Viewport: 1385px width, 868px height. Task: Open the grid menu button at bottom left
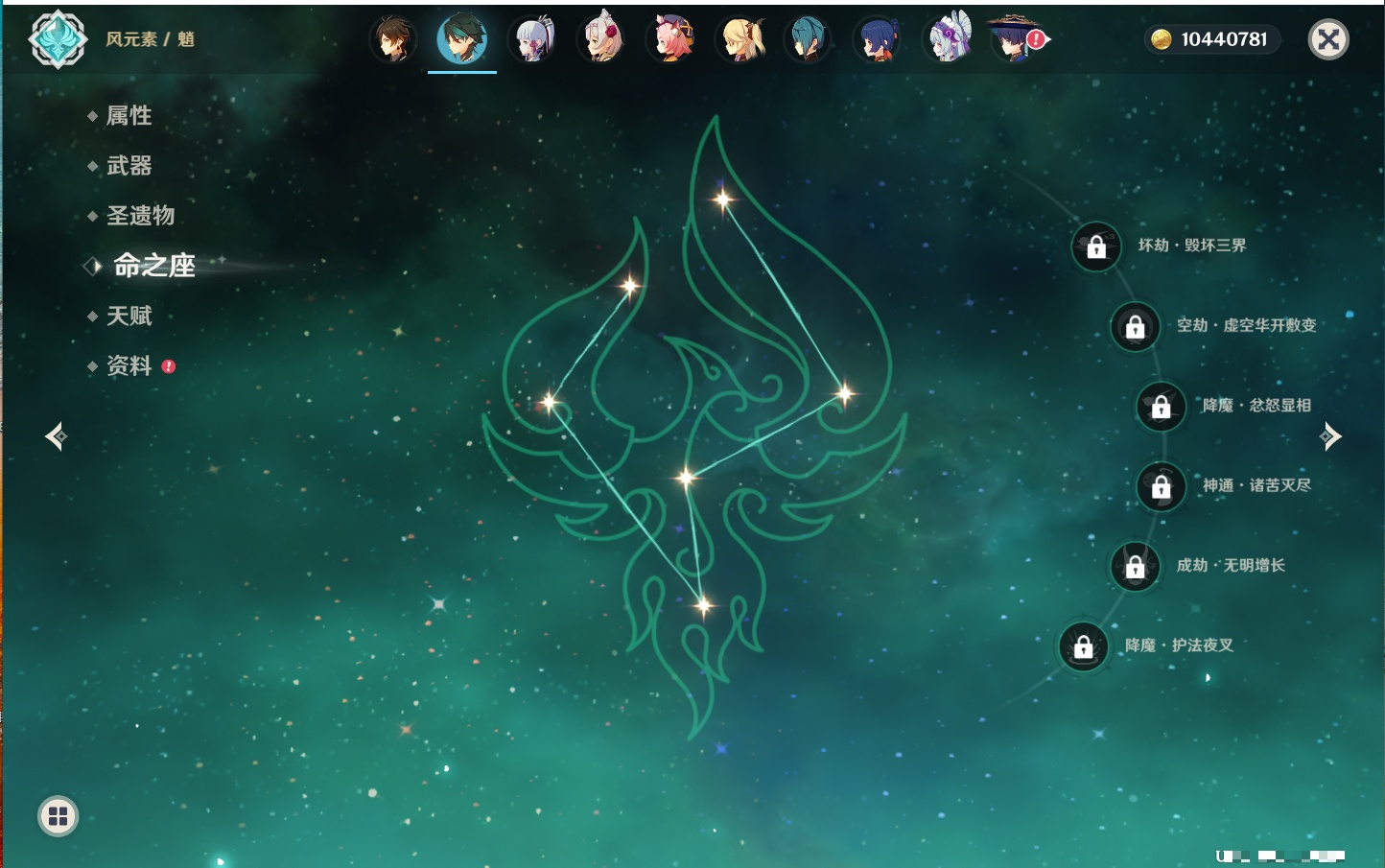(x=58, y=816)
